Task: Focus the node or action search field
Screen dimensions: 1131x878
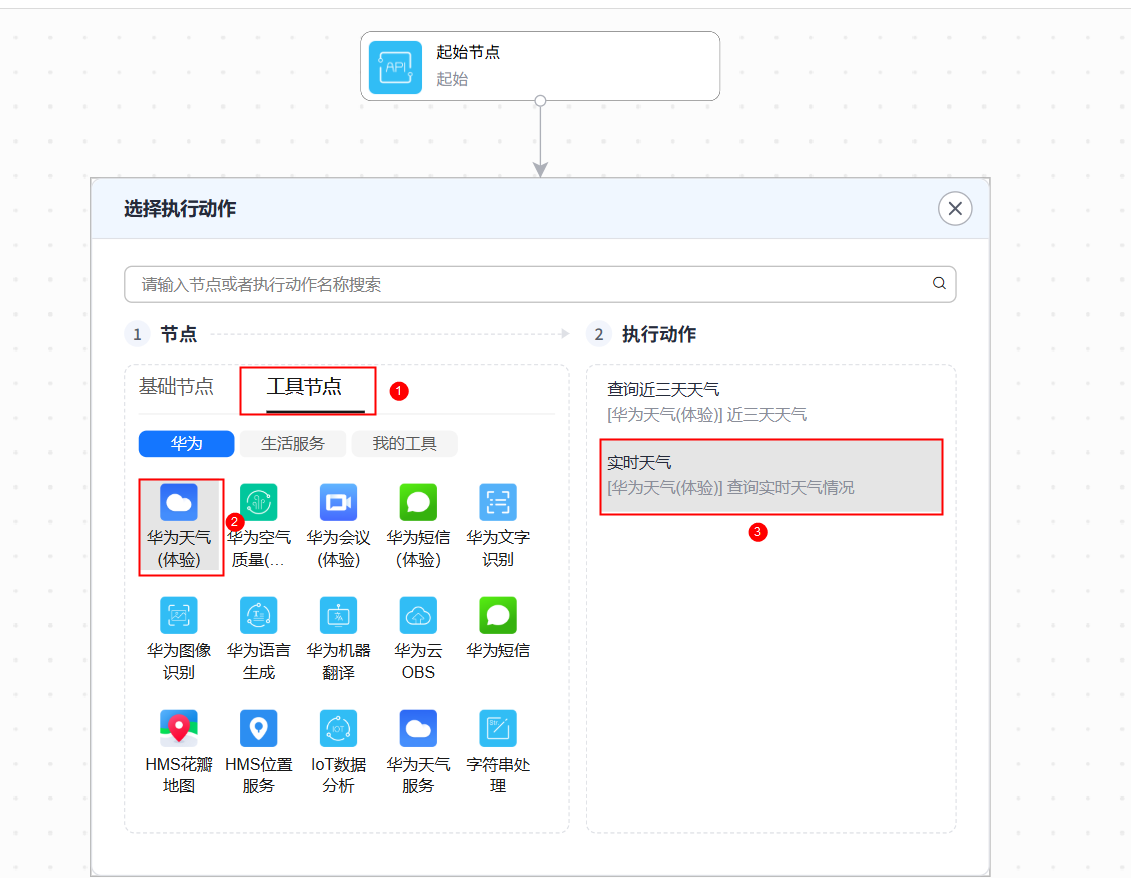Action: (540, 284)
